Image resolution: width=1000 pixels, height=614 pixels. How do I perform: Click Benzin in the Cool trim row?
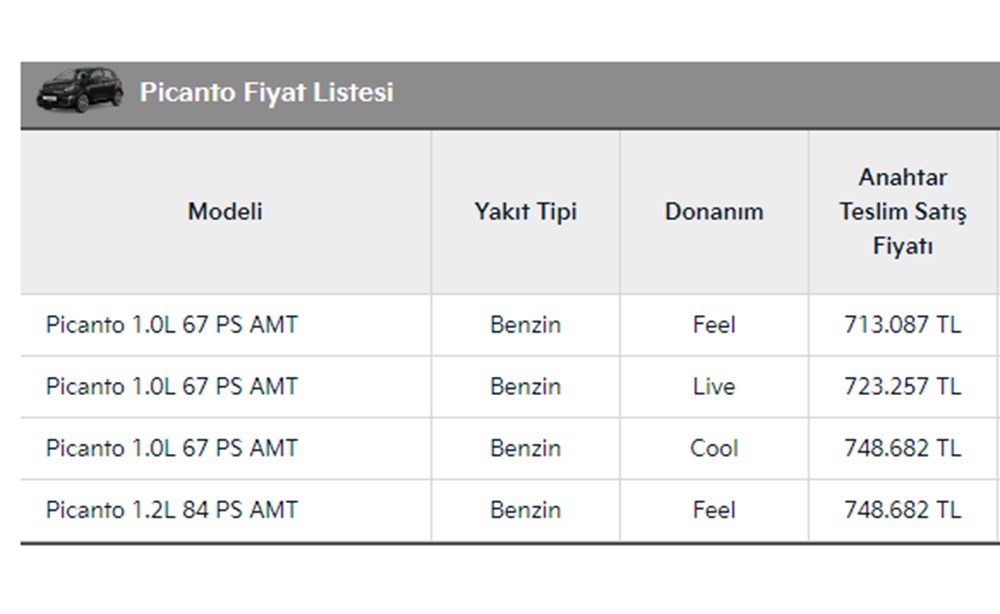(x=525, y=448)
